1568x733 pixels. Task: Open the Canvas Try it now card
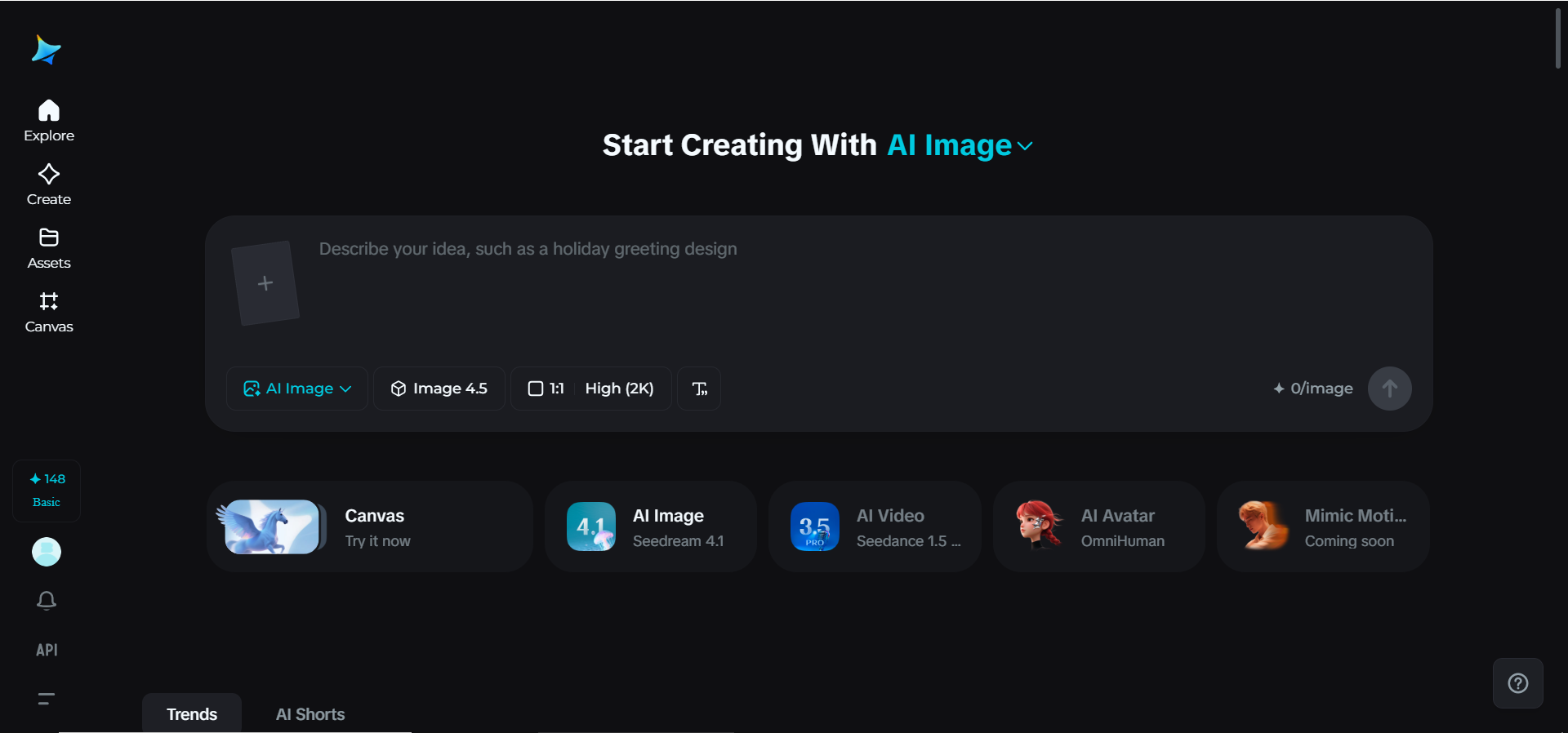[x=370, y=526]
